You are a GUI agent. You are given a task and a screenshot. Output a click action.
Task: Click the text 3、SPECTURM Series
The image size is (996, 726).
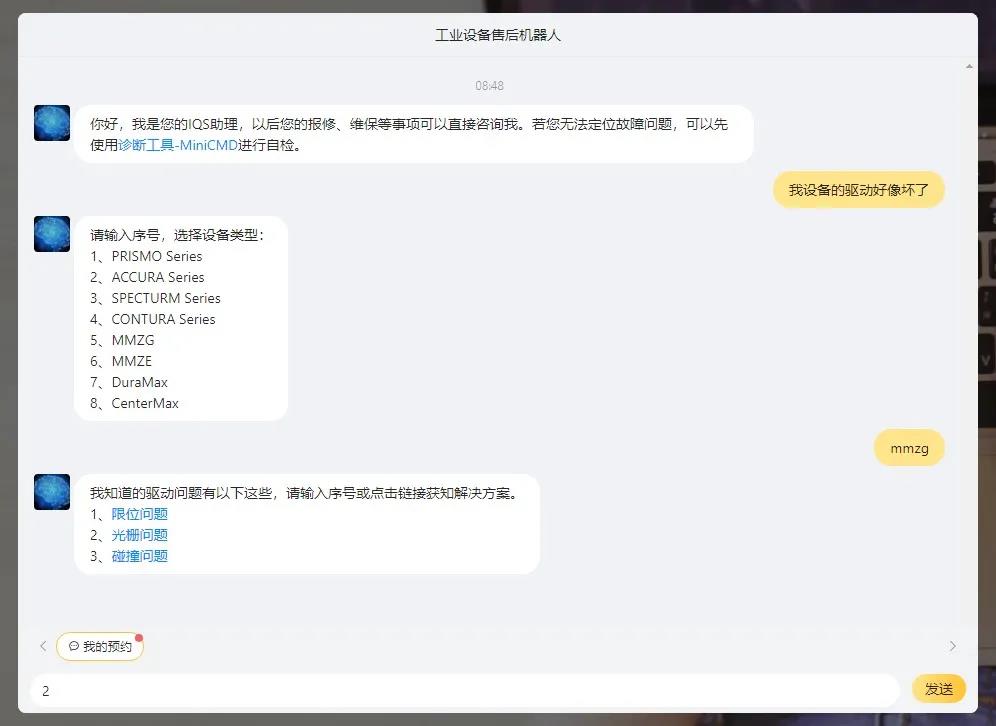click(155, 298)
